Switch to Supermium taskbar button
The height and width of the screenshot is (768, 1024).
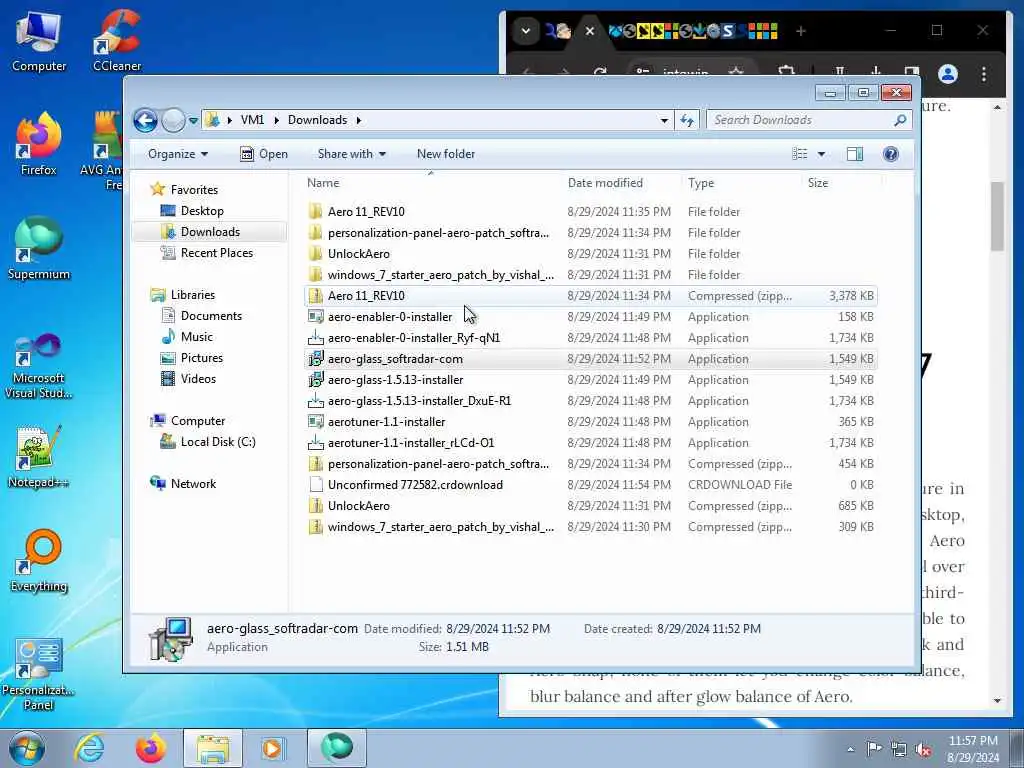336,748
